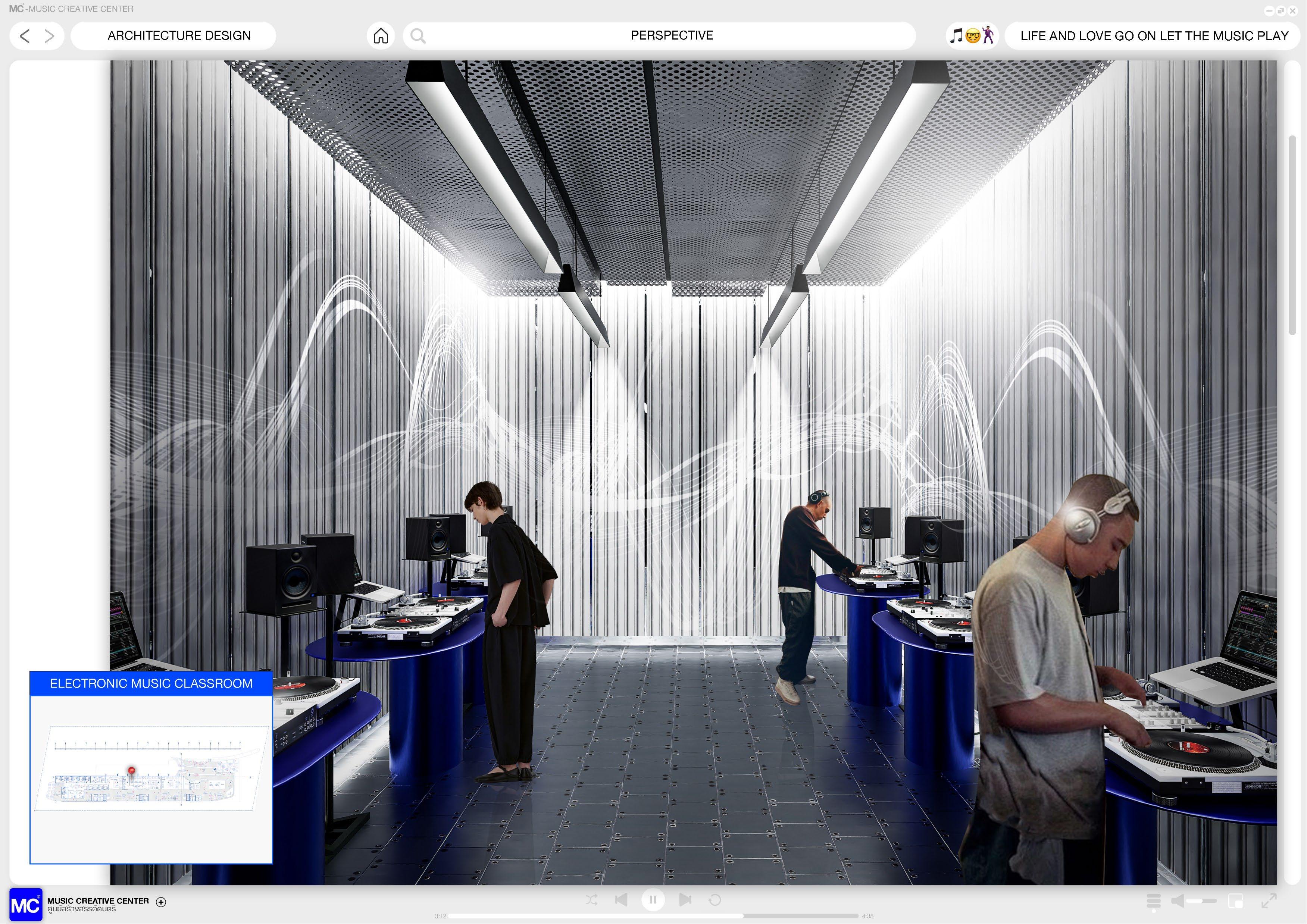Click the home icon

click(x=381, y=36)
